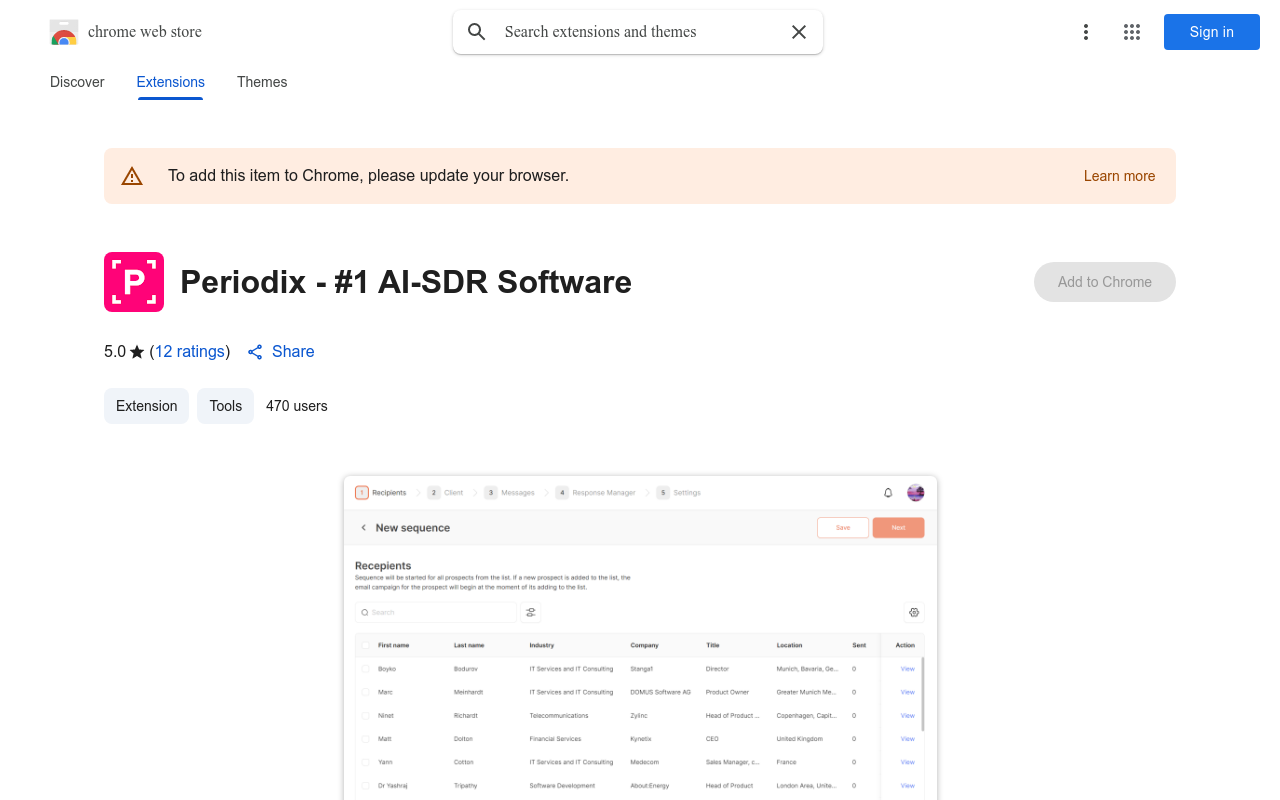Focus the Search extensions and themes field

[640, 32]
